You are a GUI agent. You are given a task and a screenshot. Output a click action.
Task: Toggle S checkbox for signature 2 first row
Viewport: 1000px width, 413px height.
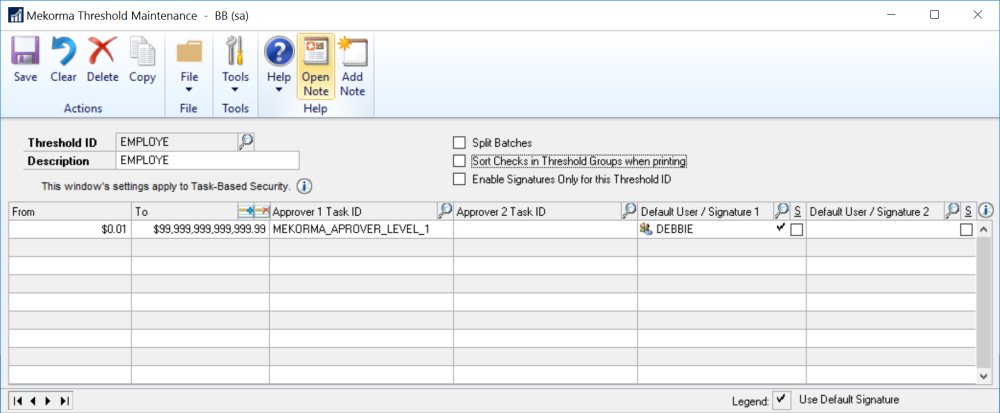[967, 230]
